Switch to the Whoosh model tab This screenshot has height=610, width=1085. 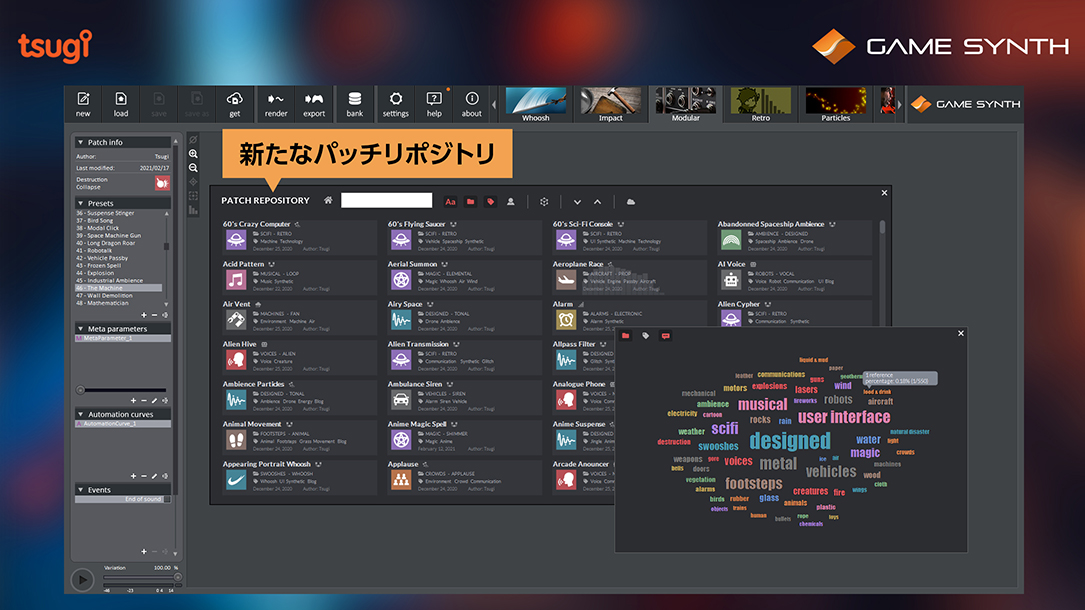click(x=535, y=104)
